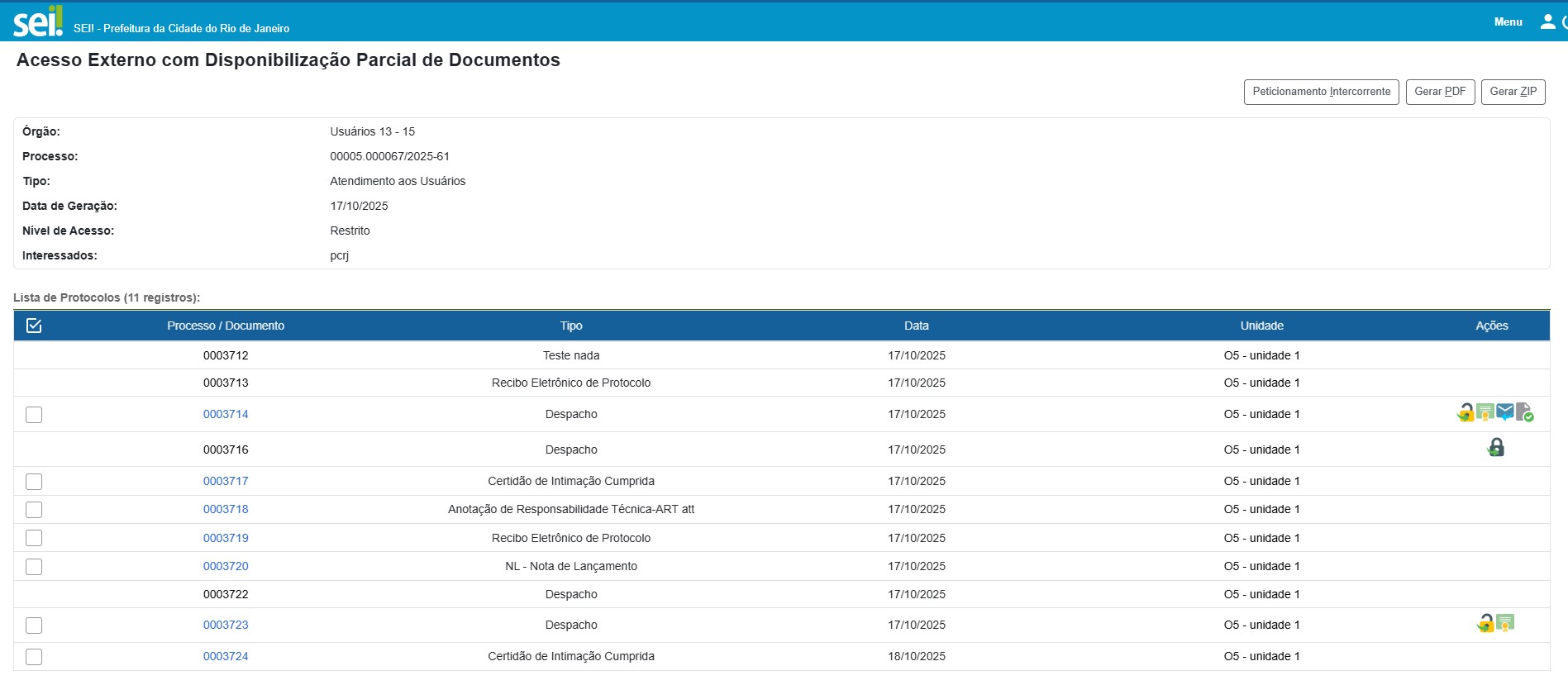Click the certificate icon in row 0003714
The image size is (1568, 685).
(x=1485, y=412)
